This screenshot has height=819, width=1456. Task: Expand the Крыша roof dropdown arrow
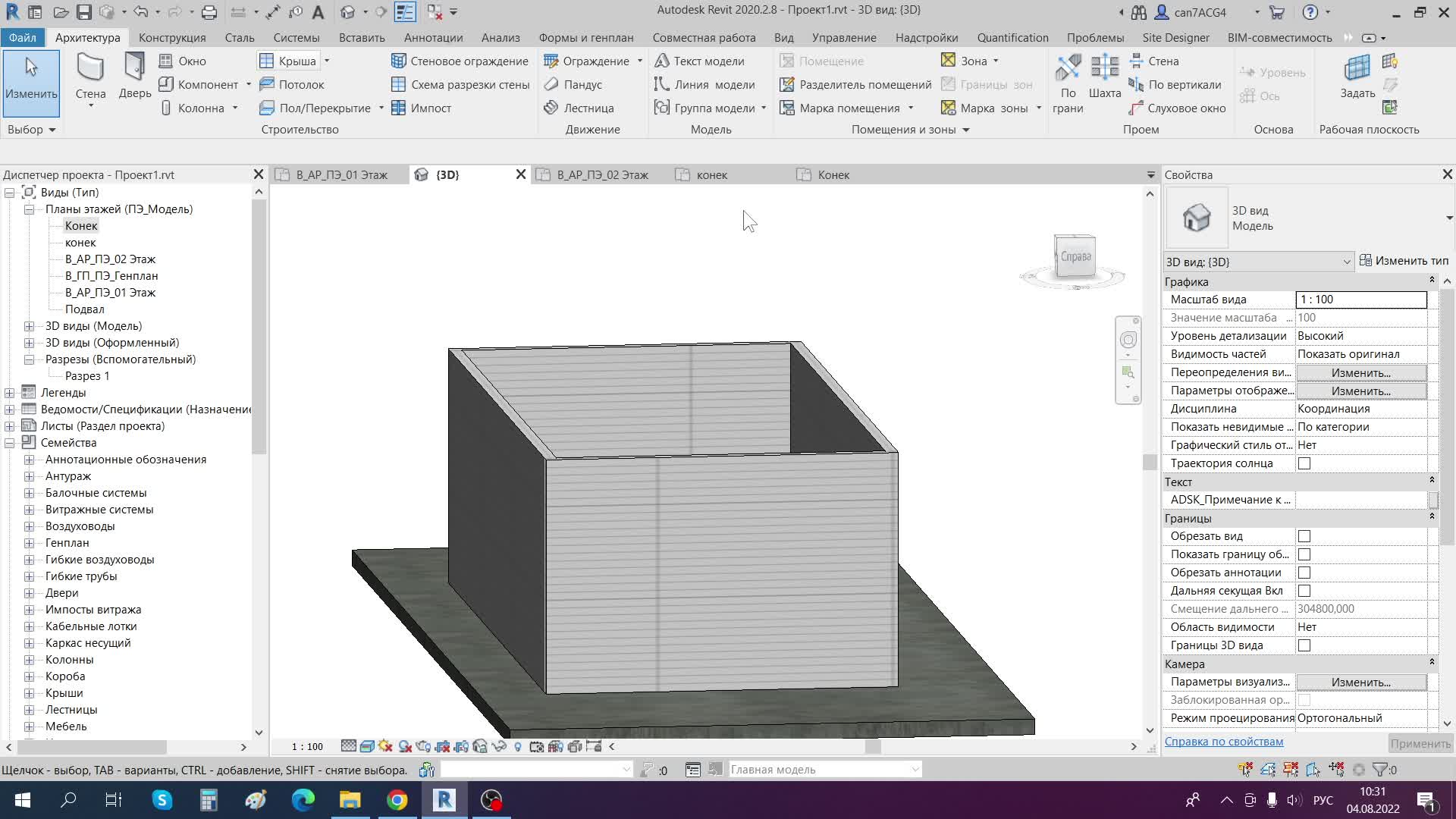pyautogui.click(x=327, y=61)
